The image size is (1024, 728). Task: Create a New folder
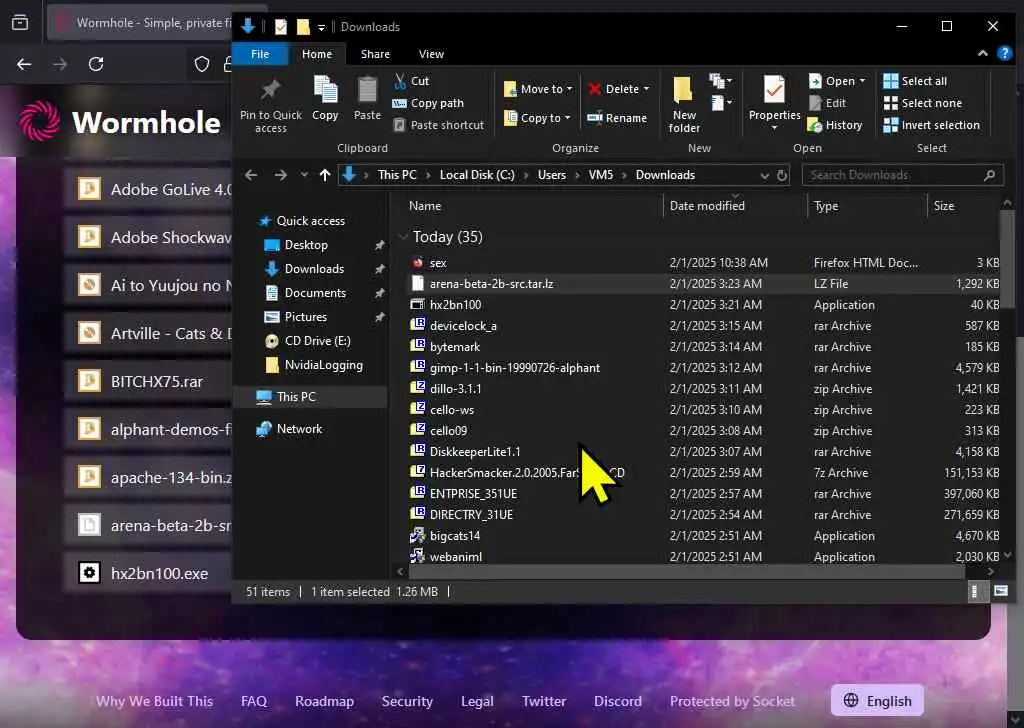683,104
